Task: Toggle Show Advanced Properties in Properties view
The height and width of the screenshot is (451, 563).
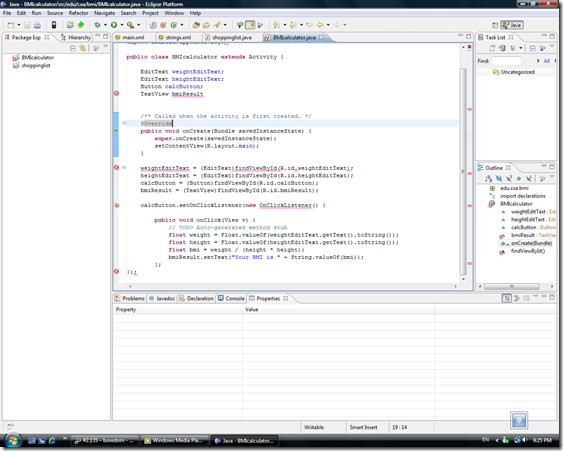Action: (x=517, y=298)
